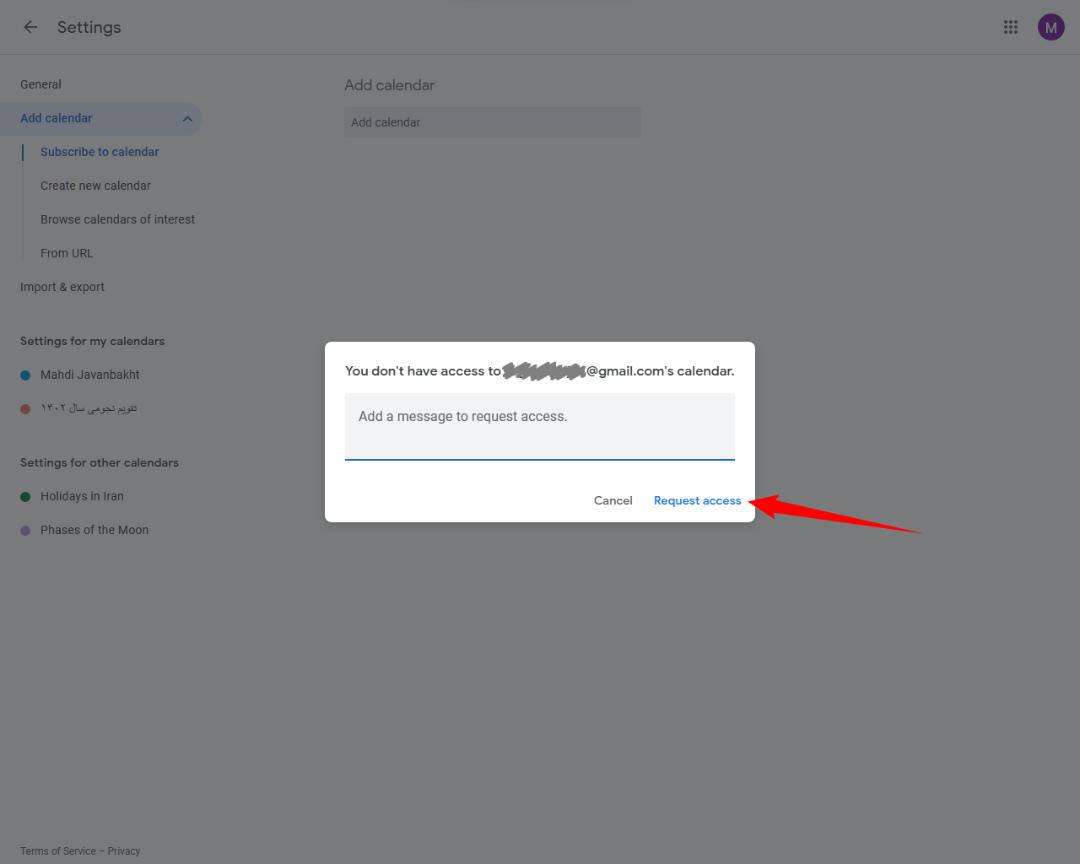Open the Google apps grid icon
Viewport: 1080px width, 864px height.
coord(1010,27)
